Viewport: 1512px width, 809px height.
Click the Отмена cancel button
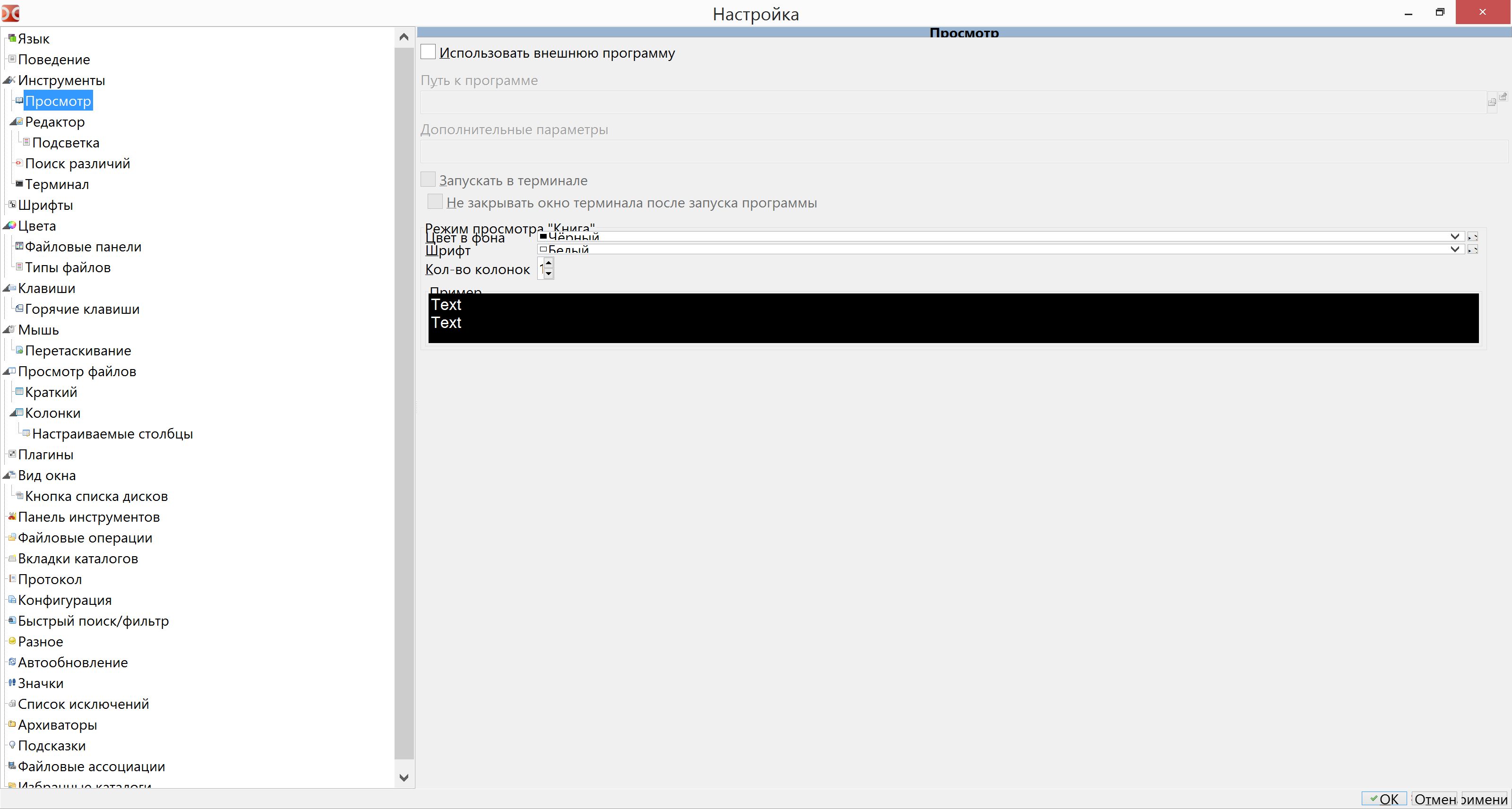click(x=1435, y=799)
